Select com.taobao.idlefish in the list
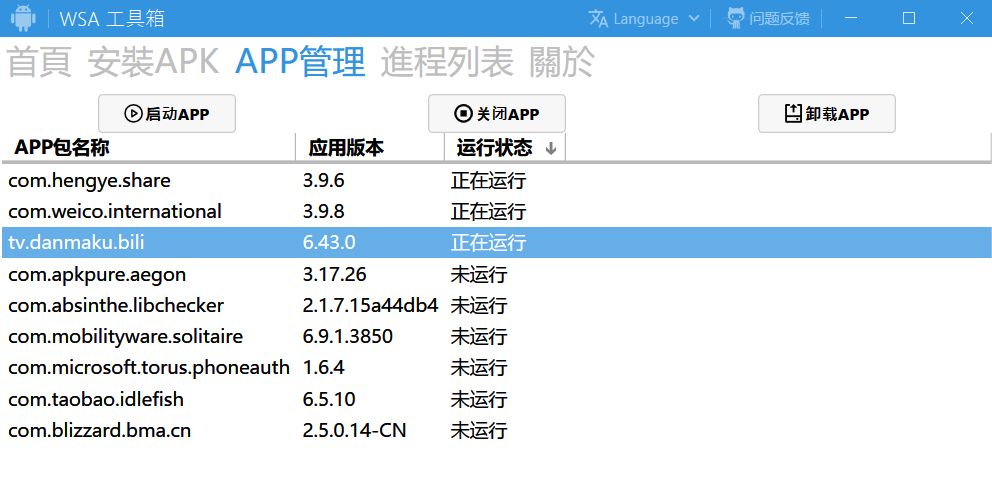This screenshot has height=497, width=992. coord(96,399)
